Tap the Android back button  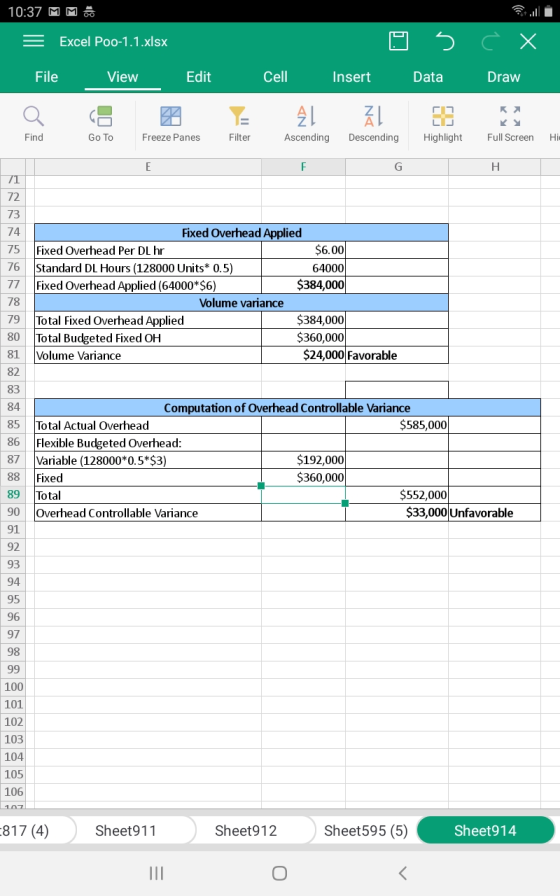(403, 873)
